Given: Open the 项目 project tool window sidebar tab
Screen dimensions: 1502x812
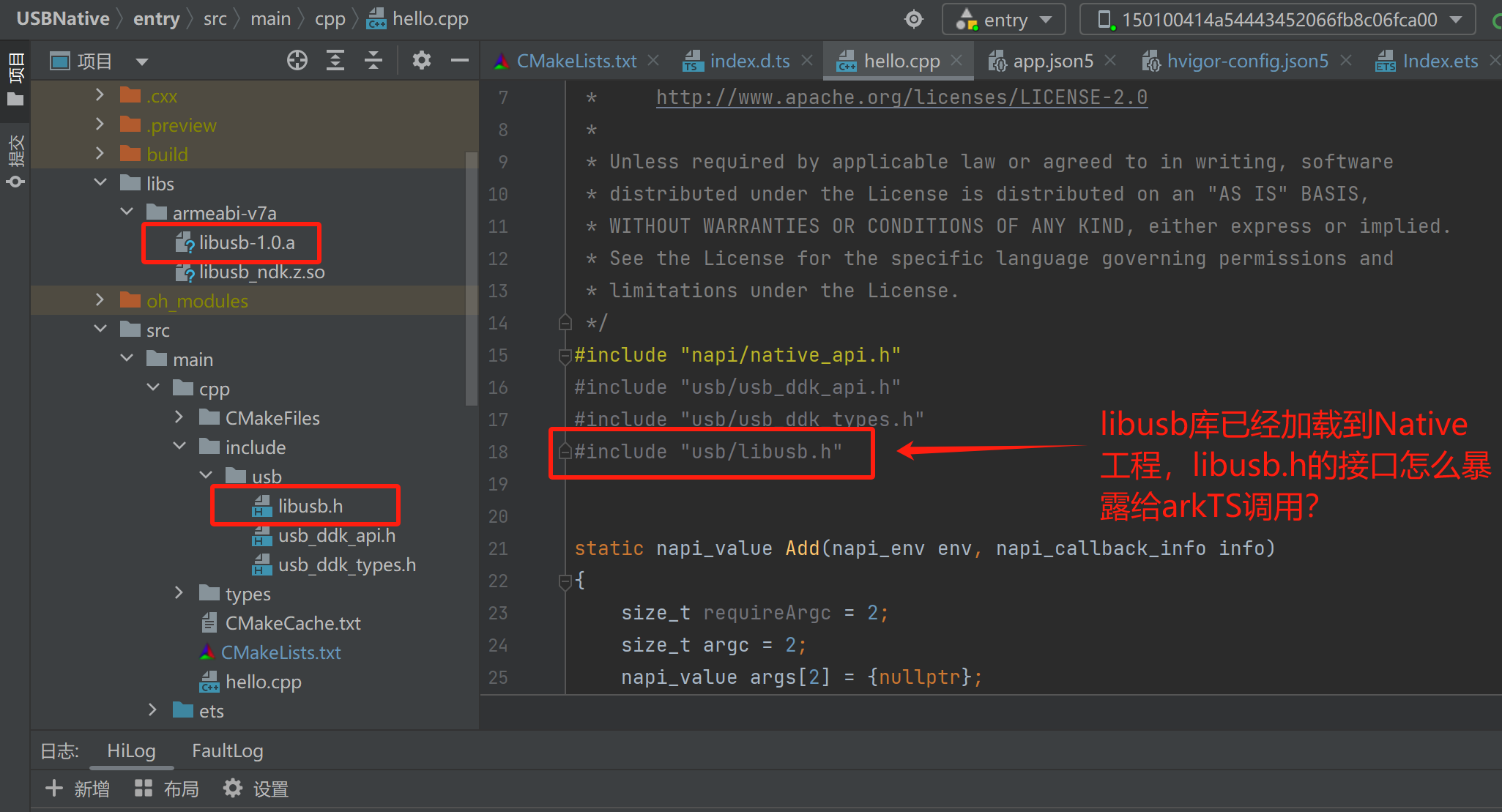Looking at the screenshot, I should (15, 78).
